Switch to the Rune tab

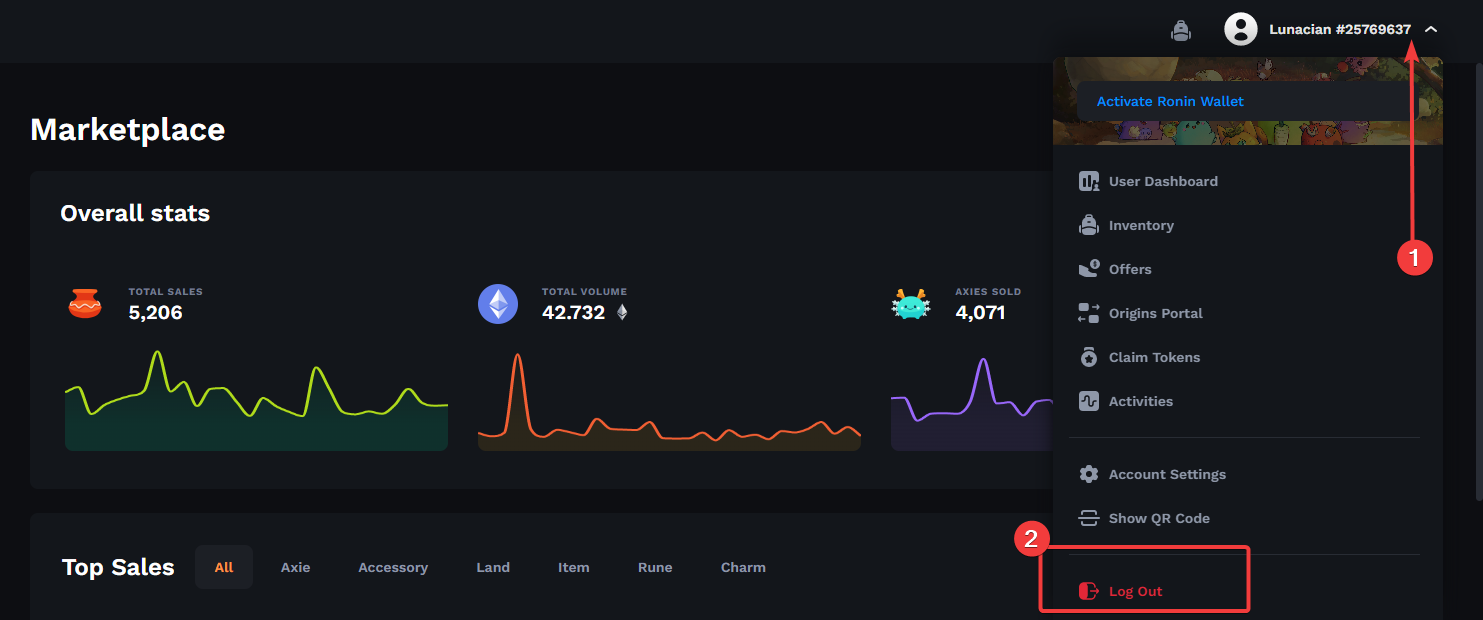[655, 567]
